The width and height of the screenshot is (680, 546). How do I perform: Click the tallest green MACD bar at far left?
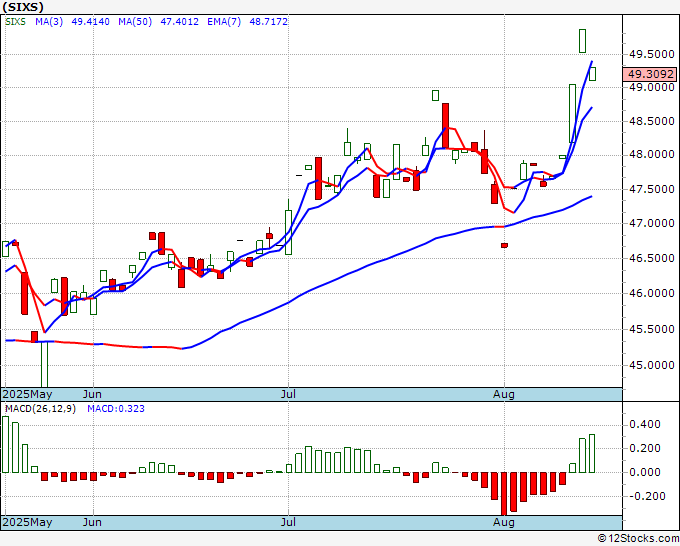[5, 445]
